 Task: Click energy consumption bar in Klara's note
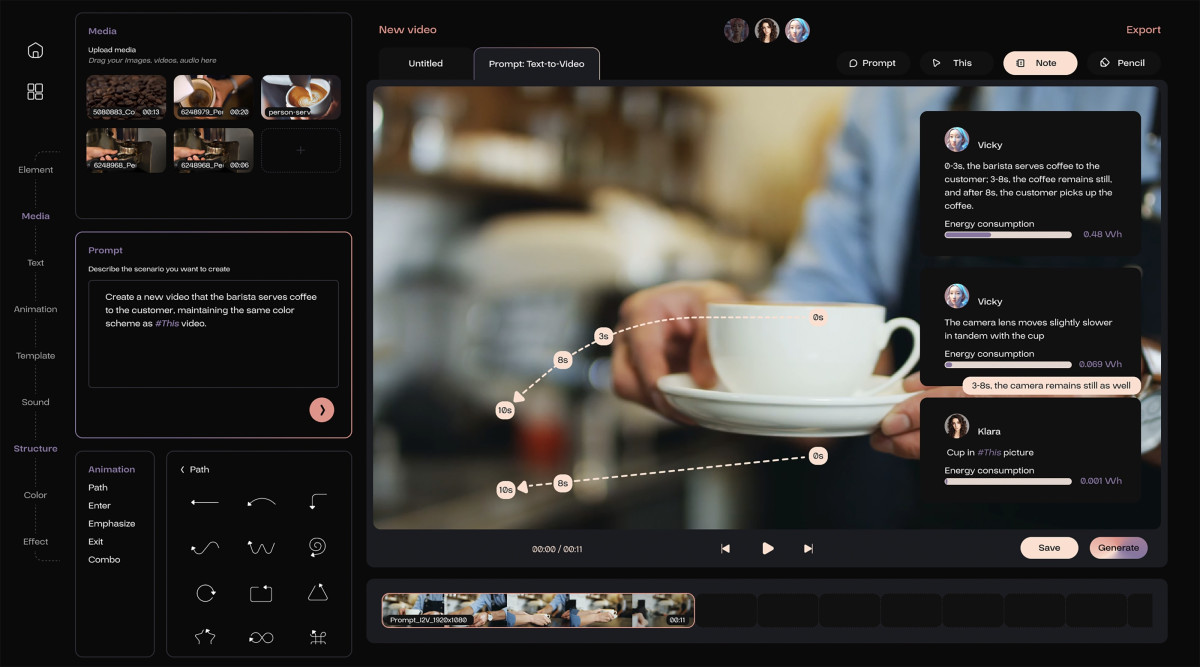click(1007, 481)
